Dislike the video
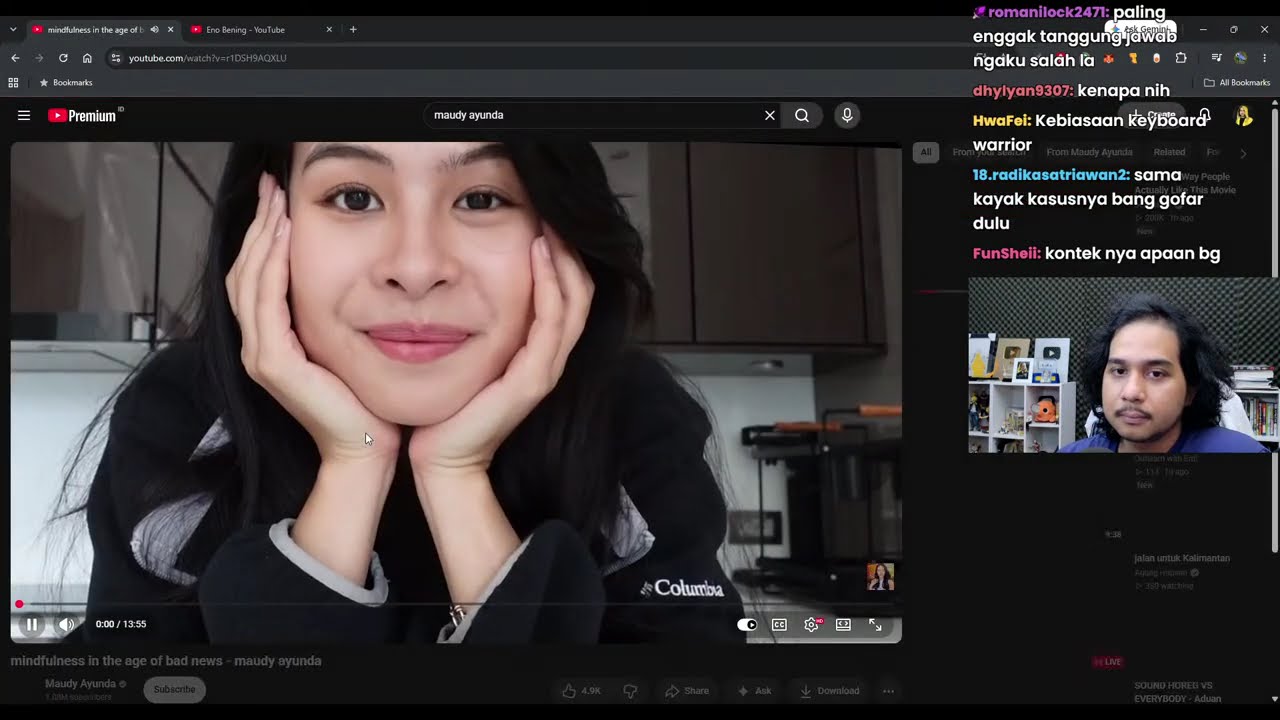 (630, 690)
